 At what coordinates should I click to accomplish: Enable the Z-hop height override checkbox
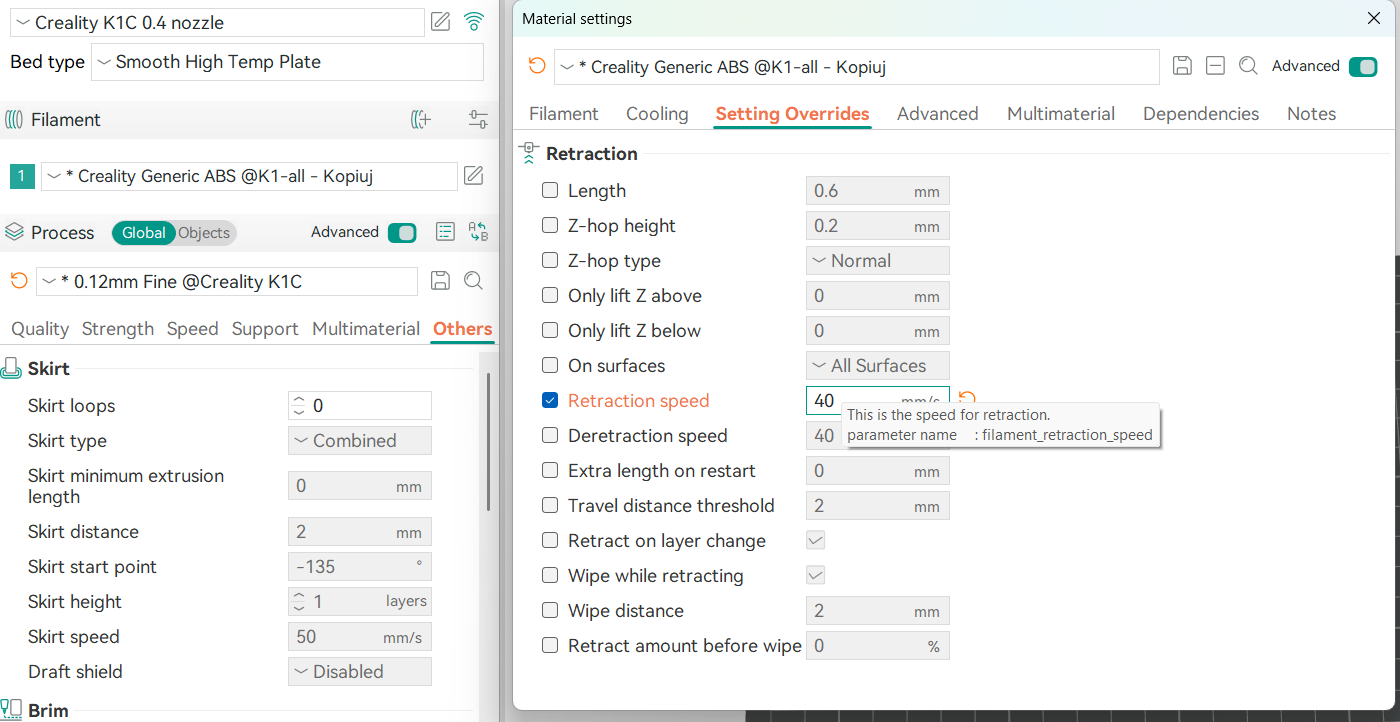pos(550,226)
